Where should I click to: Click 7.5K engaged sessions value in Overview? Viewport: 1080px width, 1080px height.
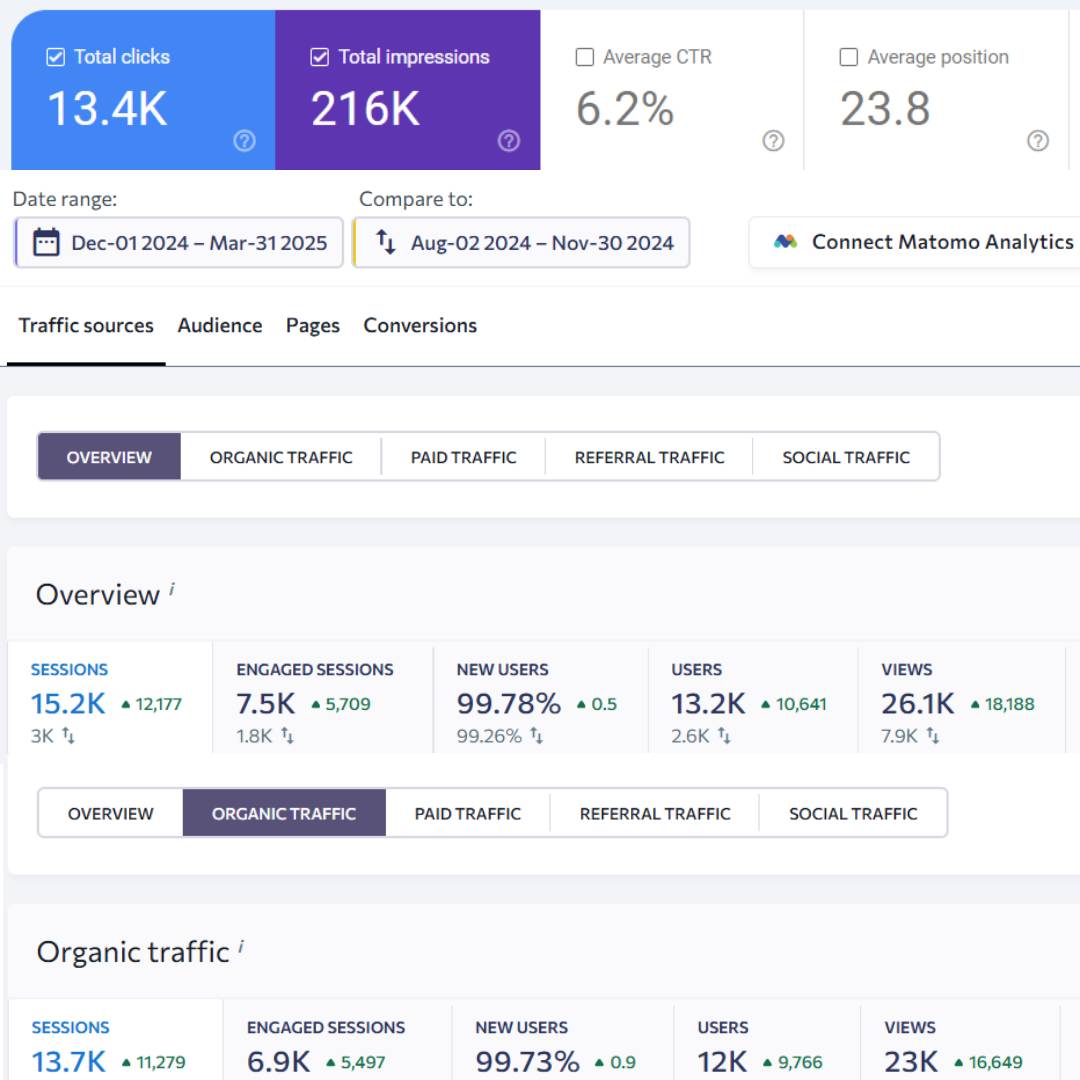[x=265, y=703]
